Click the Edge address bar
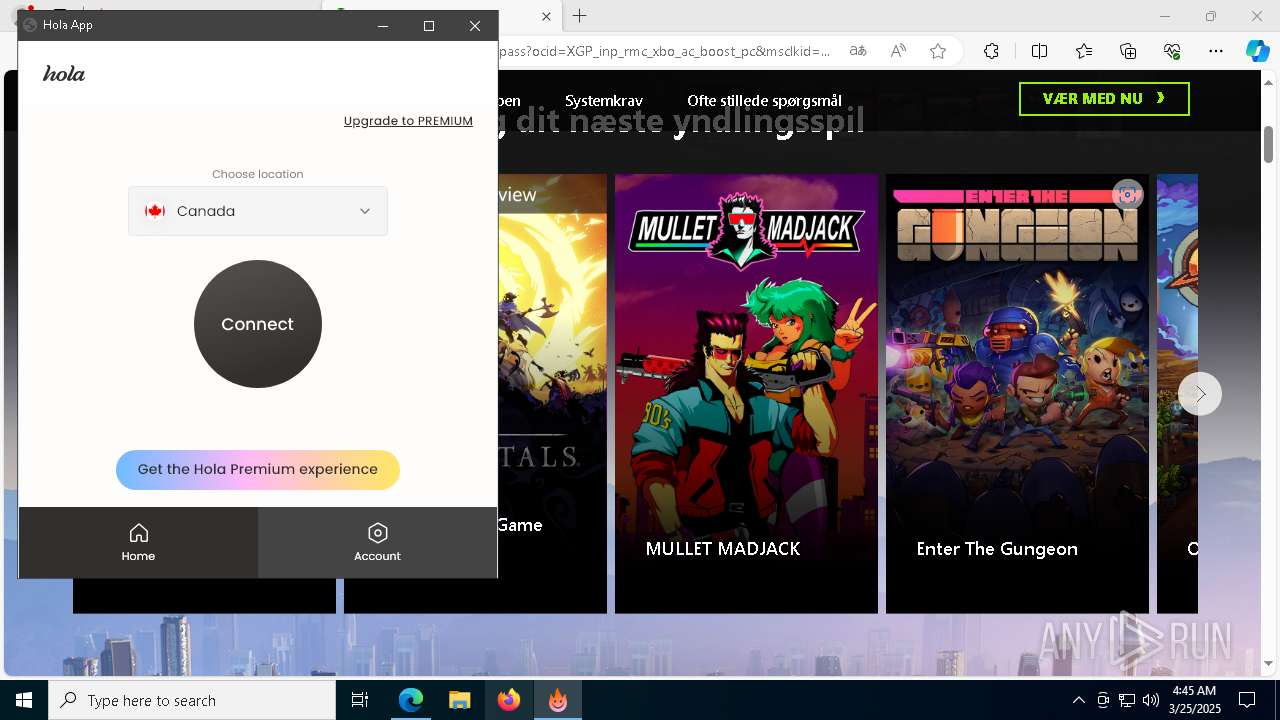This screenshot has height=720, width=1280. [x=664, y=51]
